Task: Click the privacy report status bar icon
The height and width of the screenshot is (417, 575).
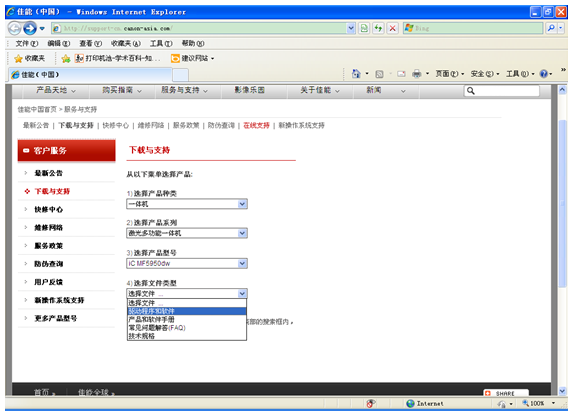Action: [371, 403]
